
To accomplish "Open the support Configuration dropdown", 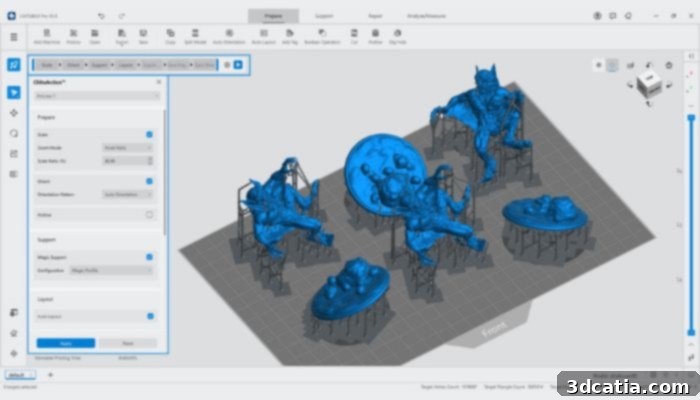I will pos(112,271).
